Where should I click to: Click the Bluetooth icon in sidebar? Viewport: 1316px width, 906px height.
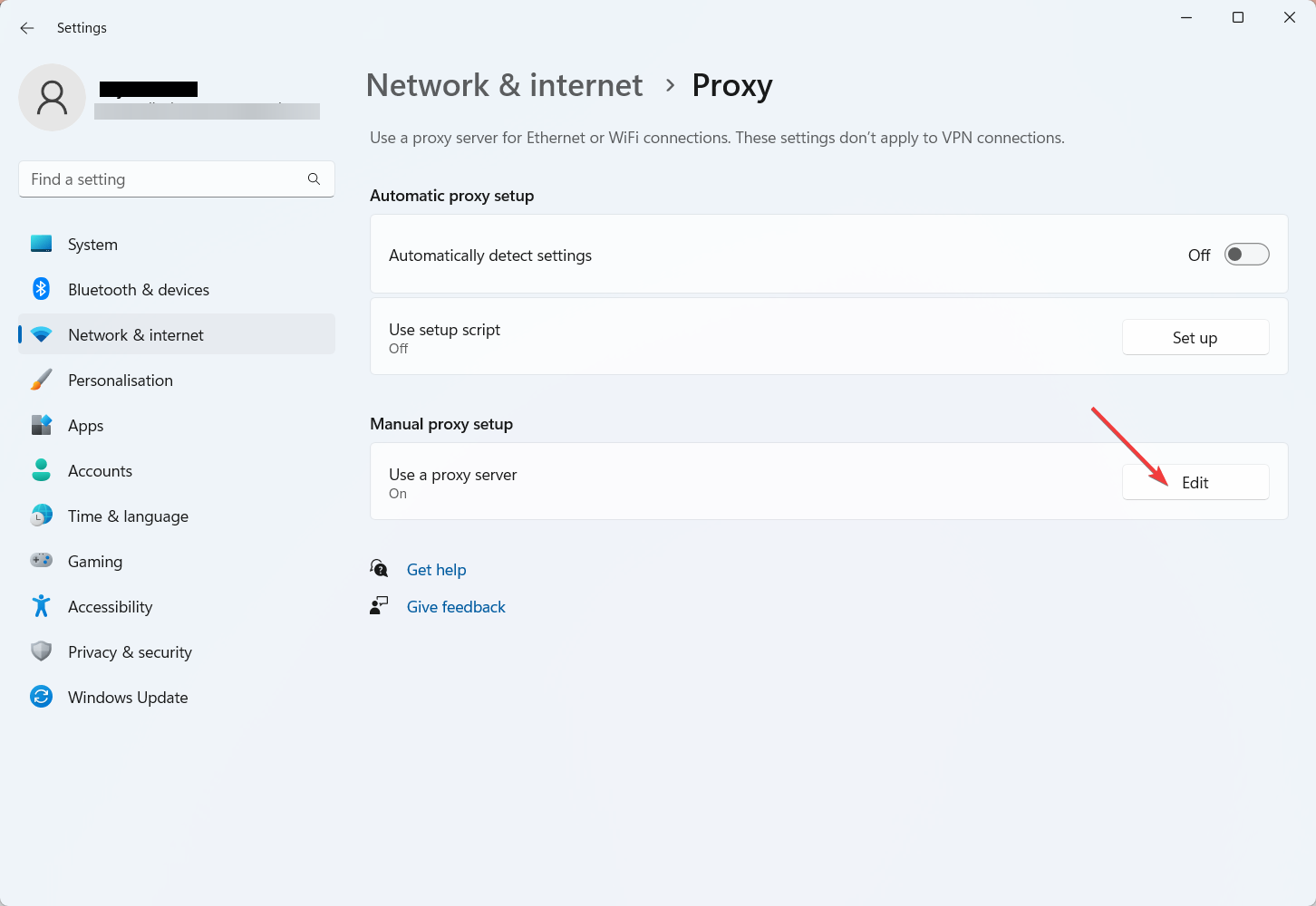(x=42, y=289)
